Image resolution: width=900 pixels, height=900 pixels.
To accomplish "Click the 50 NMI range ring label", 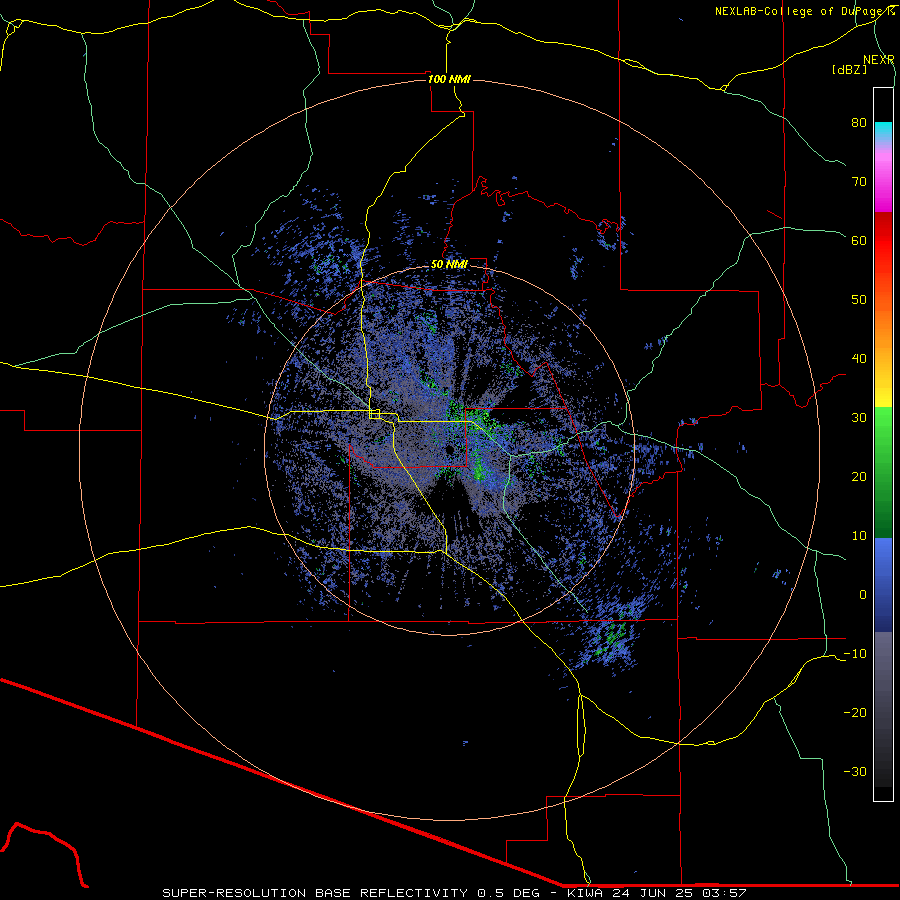I will (449, 265).
